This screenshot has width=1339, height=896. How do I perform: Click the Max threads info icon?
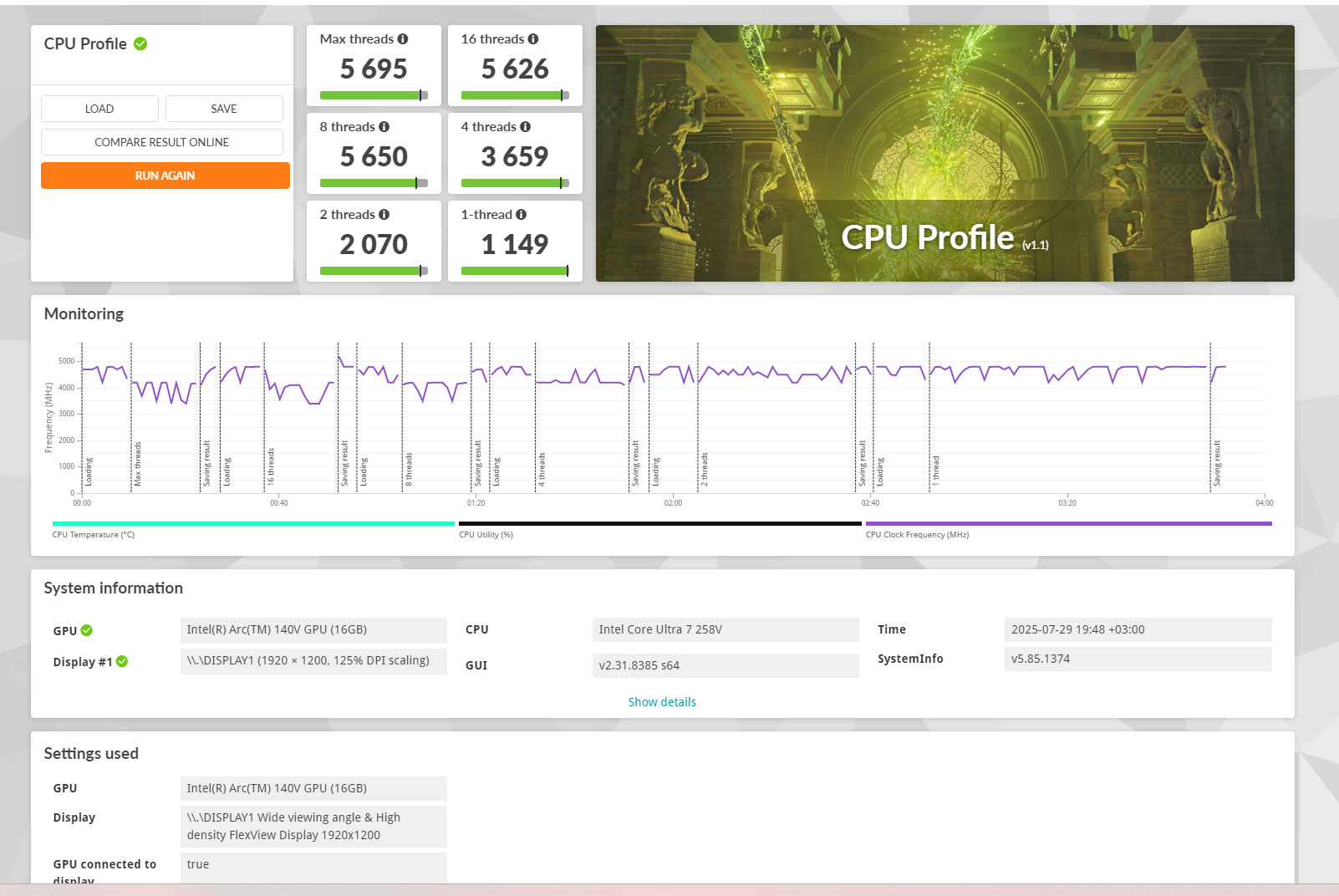(403, 39)
